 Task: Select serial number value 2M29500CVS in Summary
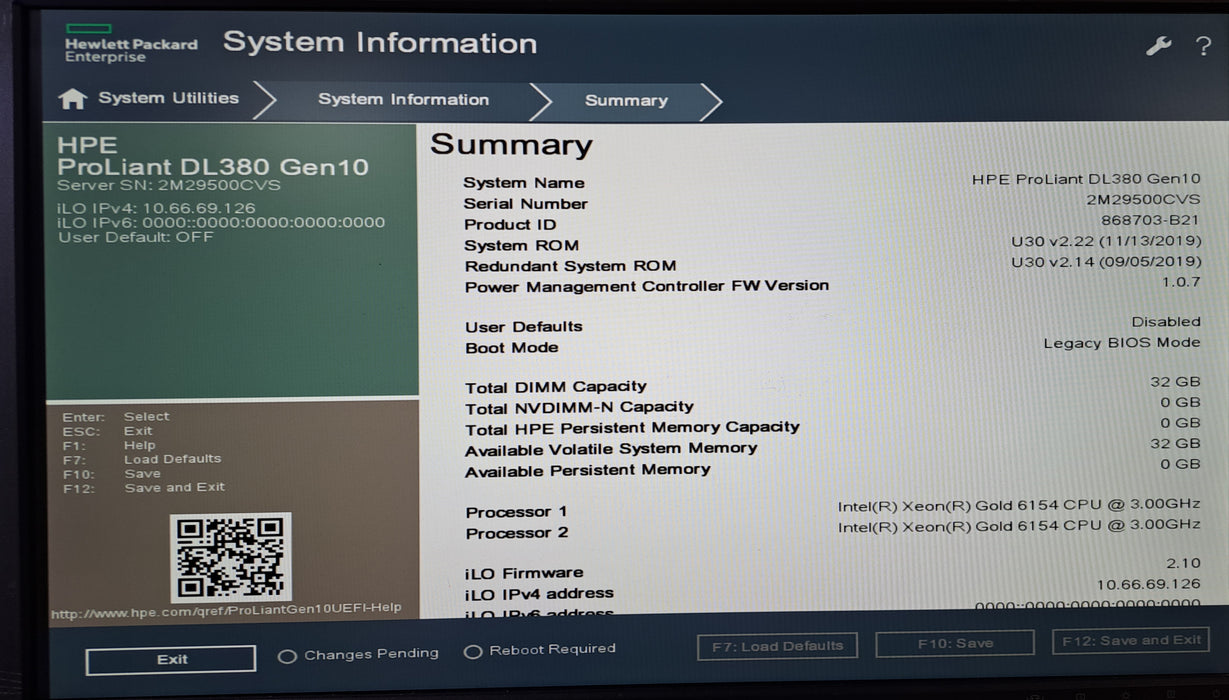pos(1143,199)
